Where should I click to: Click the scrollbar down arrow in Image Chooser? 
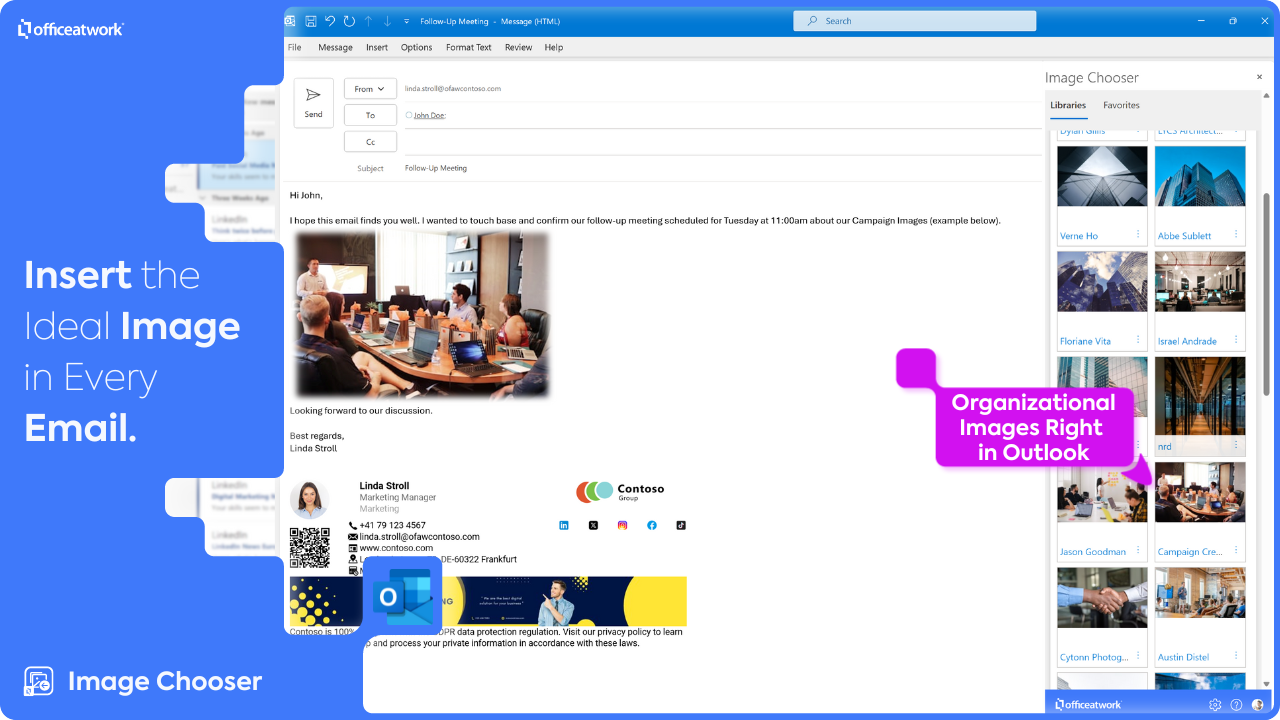coord(1267,683)
